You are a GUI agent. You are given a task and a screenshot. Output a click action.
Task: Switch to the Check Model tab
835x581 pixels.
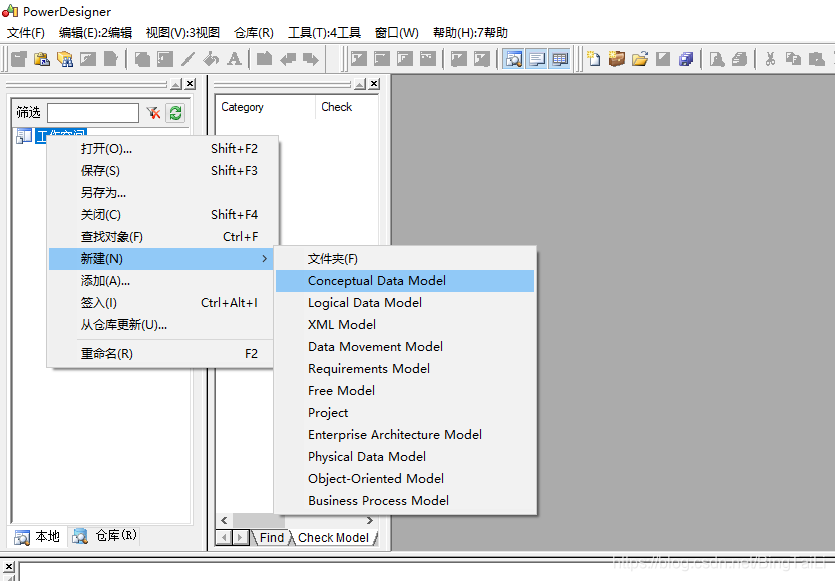pyautogui.click(x=333, y=538)
